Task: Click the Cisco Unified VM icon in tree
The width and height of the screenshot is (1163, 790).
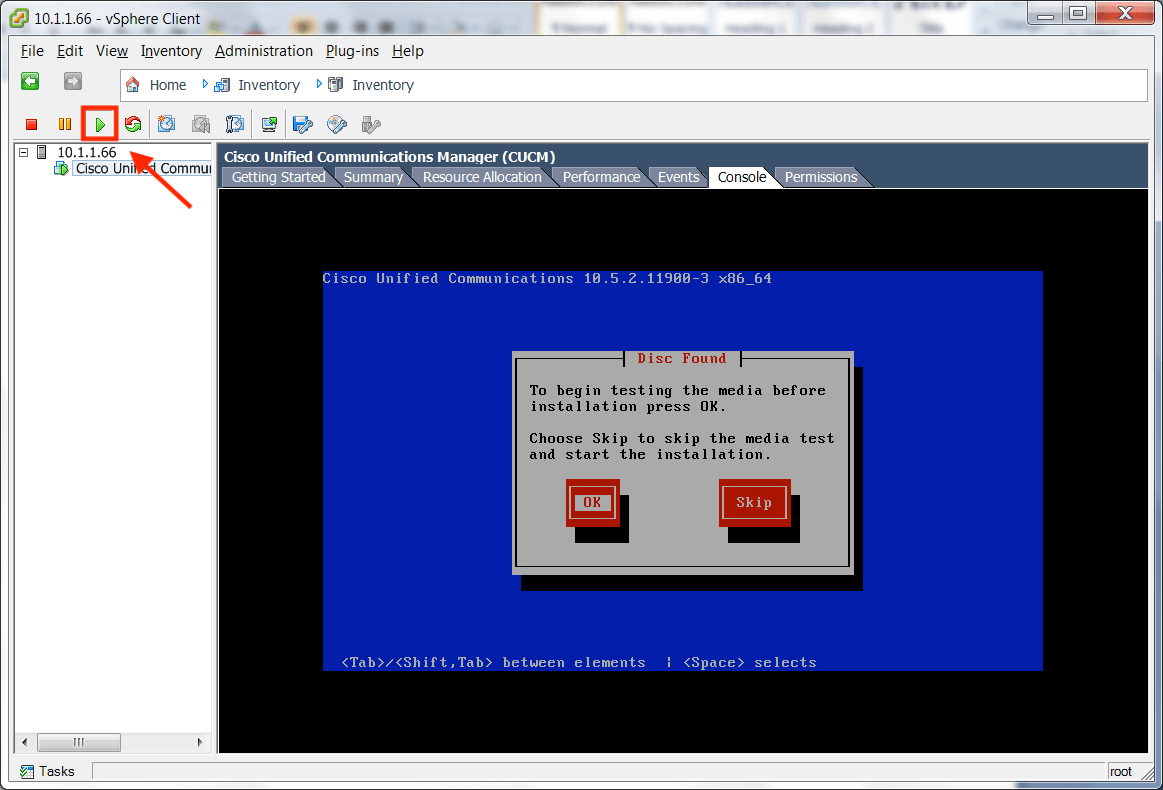Action: pyautogui.click(x=62, y=168)
